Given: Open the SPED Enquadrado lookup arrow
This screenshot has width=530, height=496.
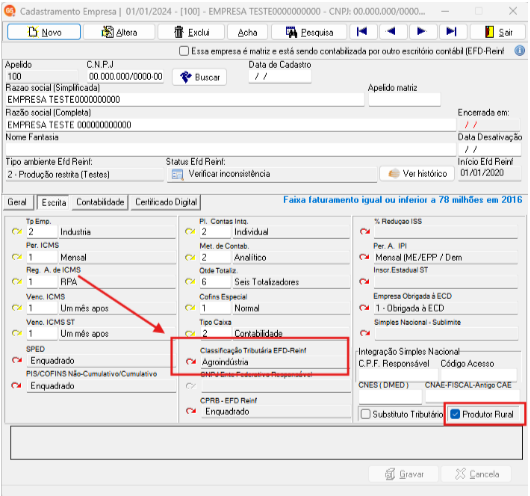Looking at the screenshot, I should pyautogui.click(x=17, y=360).
